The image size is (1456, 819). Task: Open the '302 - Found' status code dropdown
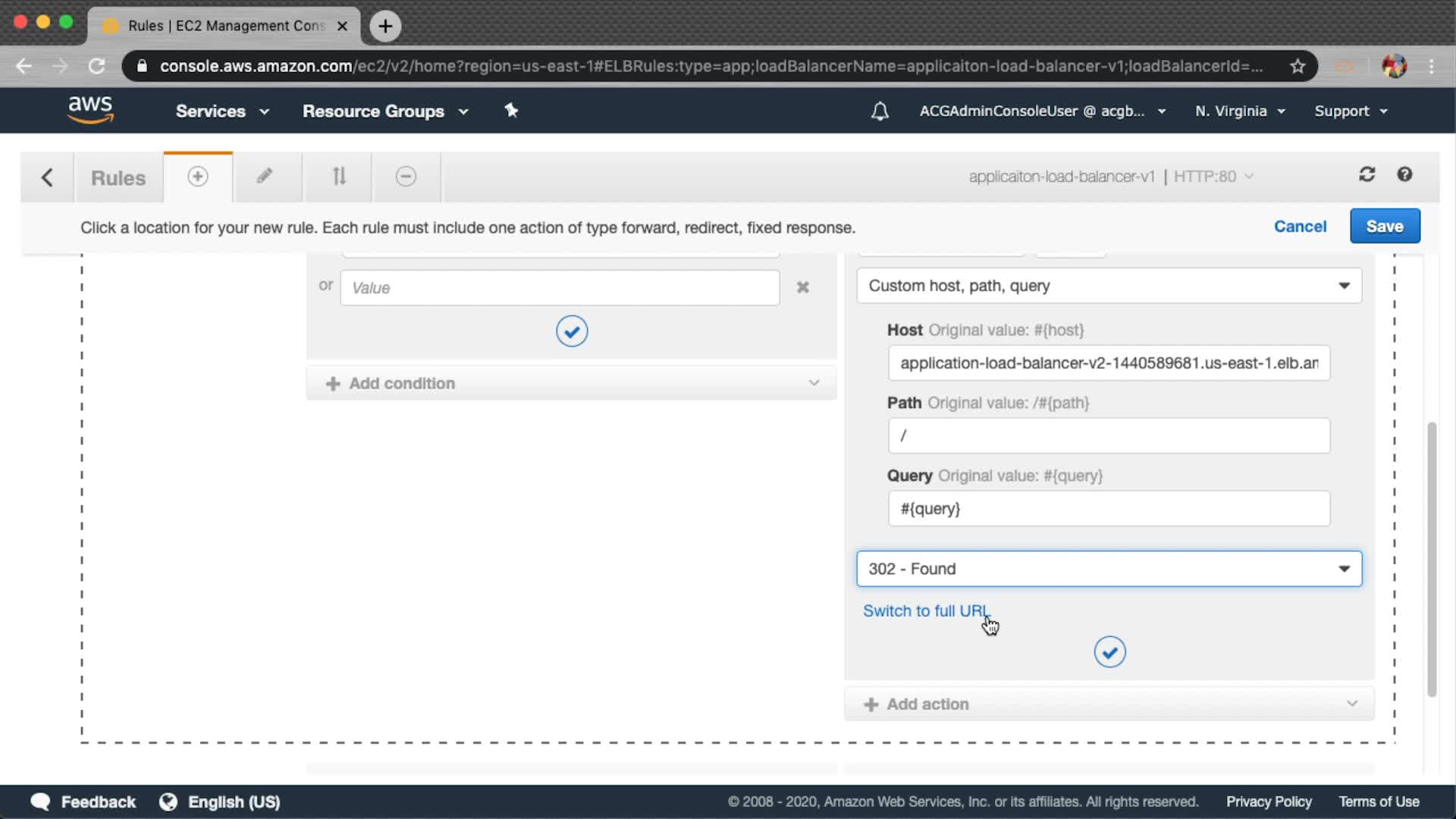pyautogui.click(x=1109, y=569)
